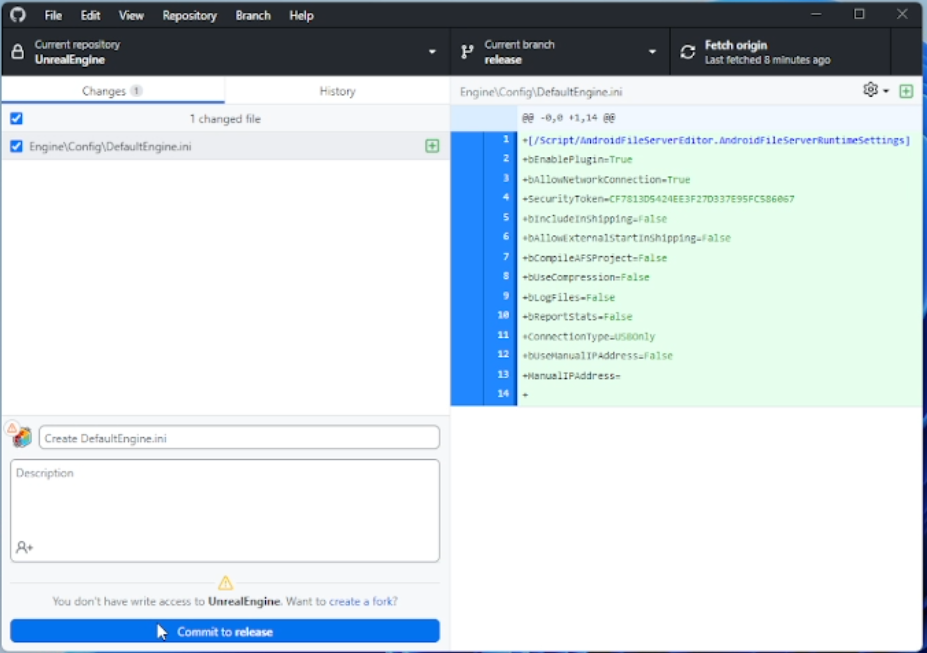Toggle diff line 11 ConnectionType selection
This screenshot has height=653, width=927.
coord(484,336)
